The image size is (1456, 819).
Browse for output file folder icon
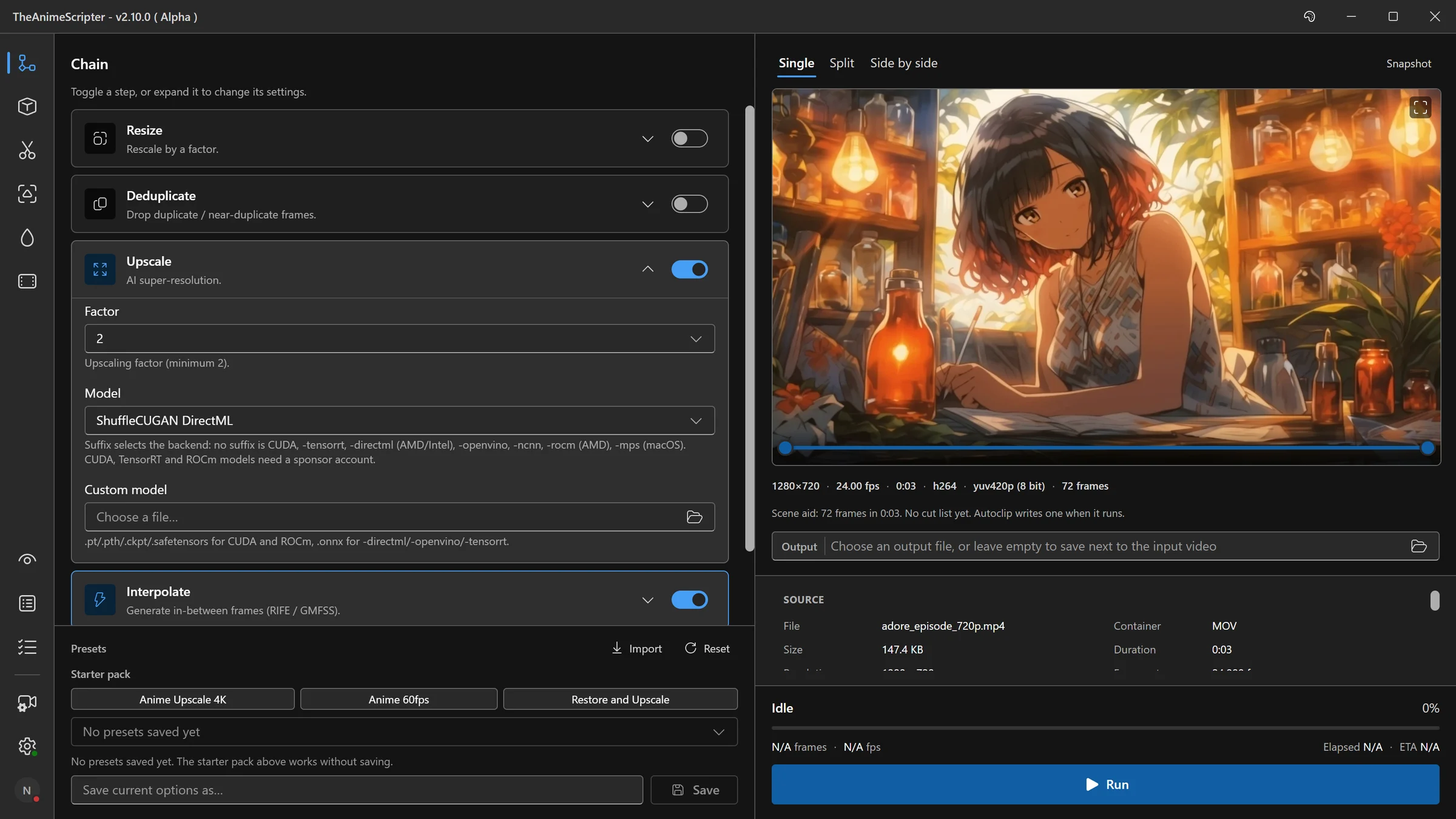point(1419,546)
